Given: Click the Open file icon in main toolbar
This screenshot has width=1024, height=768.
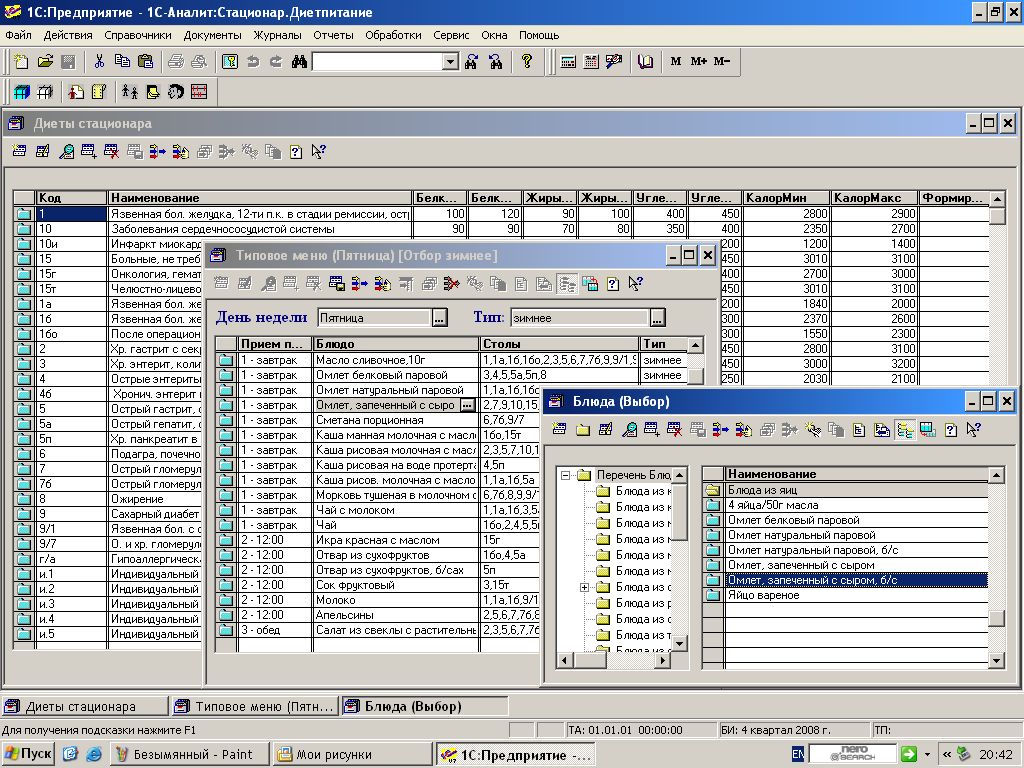Looking at the screenshot, I should coord(44,61).
